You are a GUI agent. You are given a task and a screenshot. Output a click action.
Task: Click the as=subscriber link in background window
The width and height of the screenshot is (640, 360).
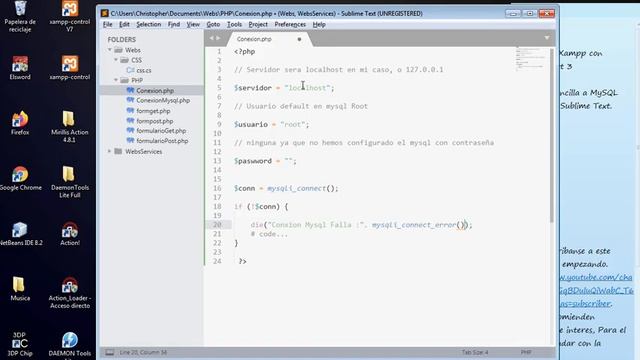(x=585, y=304)
